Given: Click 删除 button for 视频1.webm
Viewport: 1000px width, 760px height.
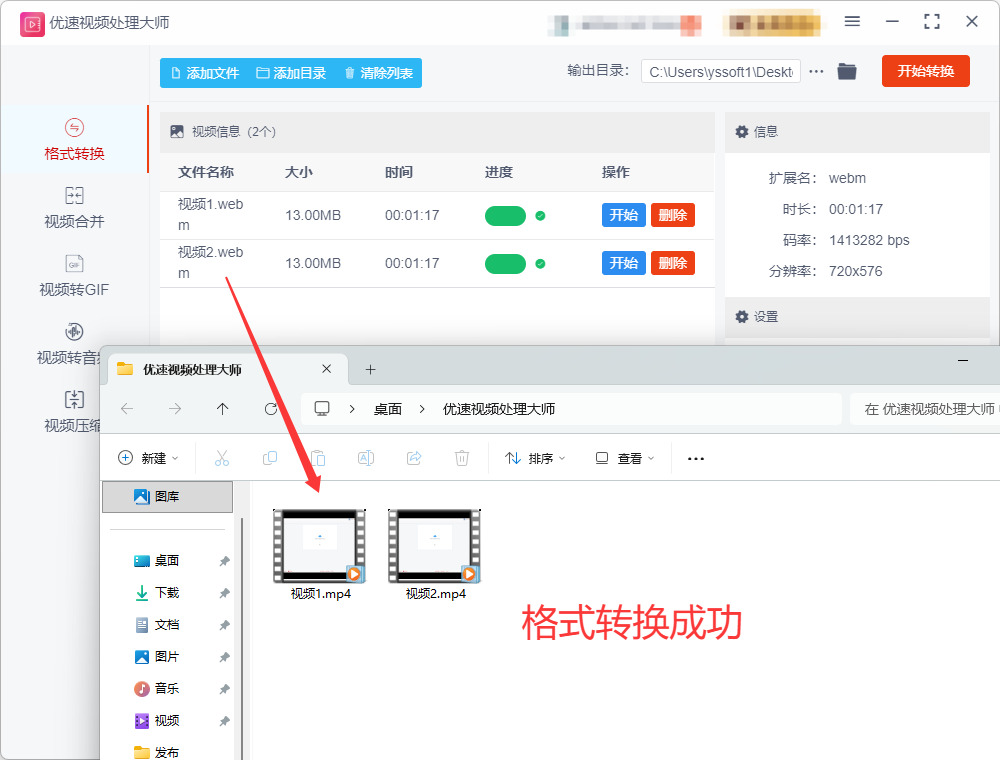Looking at the screenshot, I should [673, 215].
